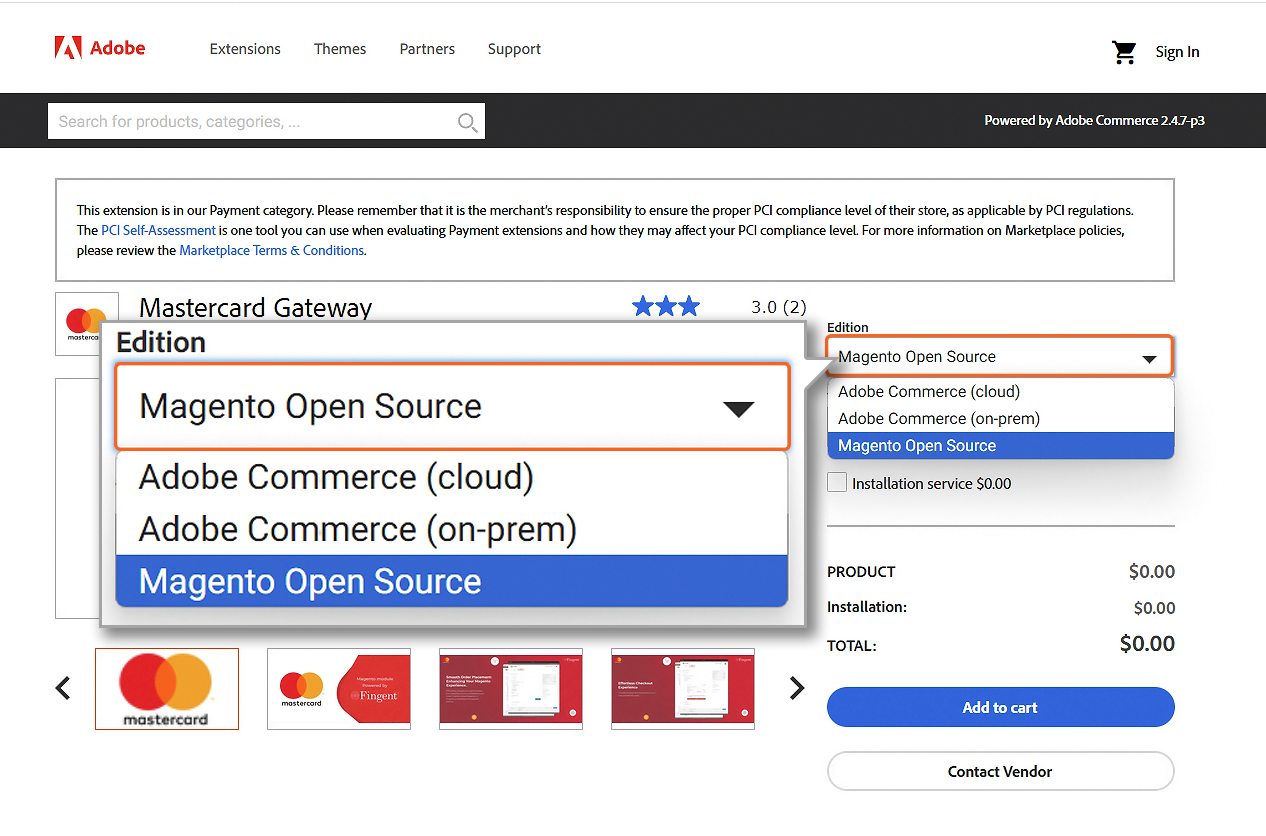
Task: Click the Mastercard logo beside the product title
Action: [x=87, y=324]
